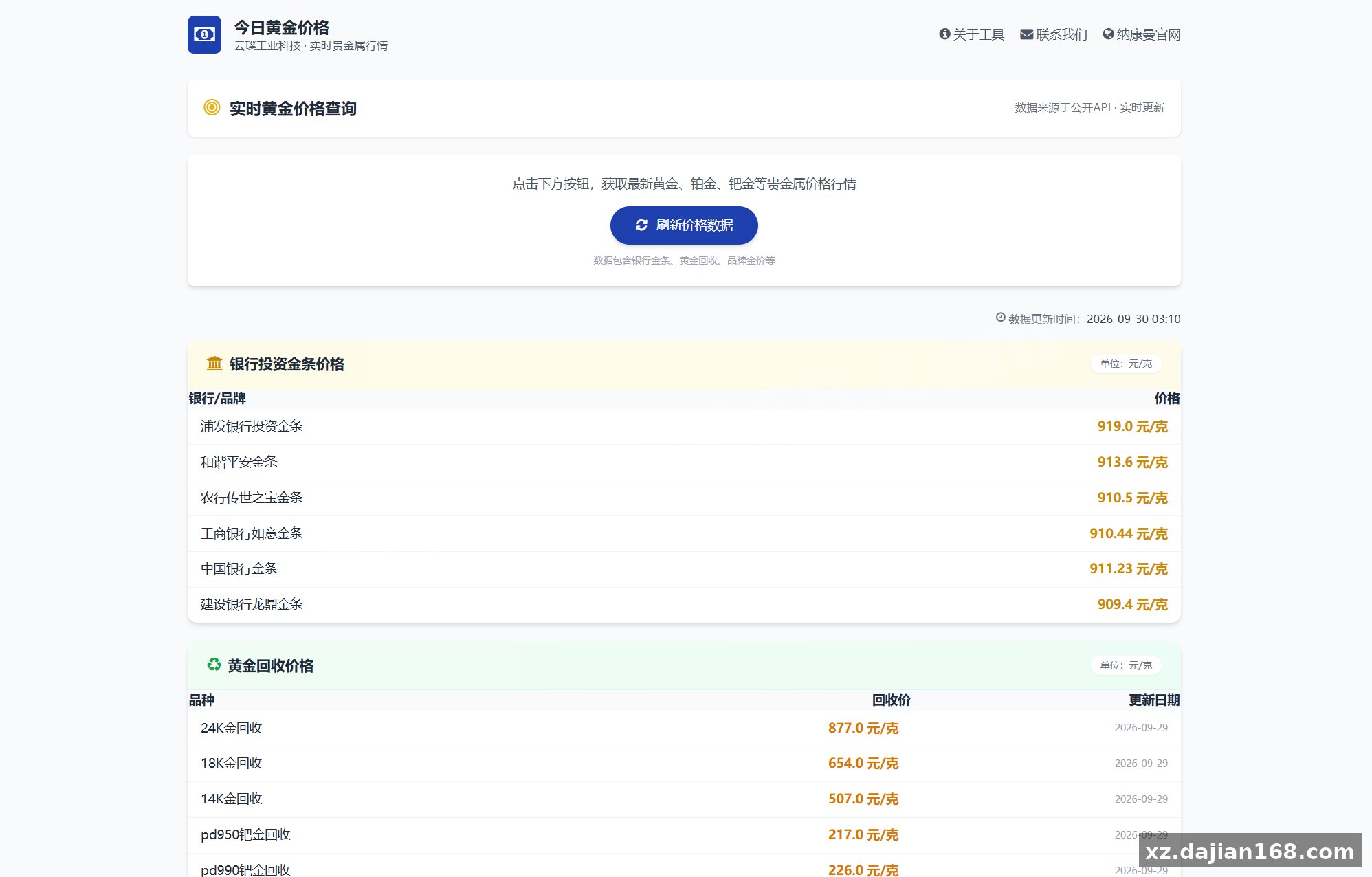Screen dimensions: 1372x877
Task: Click the price 911.23 元/克
Action: click(x=1129, y=569)
